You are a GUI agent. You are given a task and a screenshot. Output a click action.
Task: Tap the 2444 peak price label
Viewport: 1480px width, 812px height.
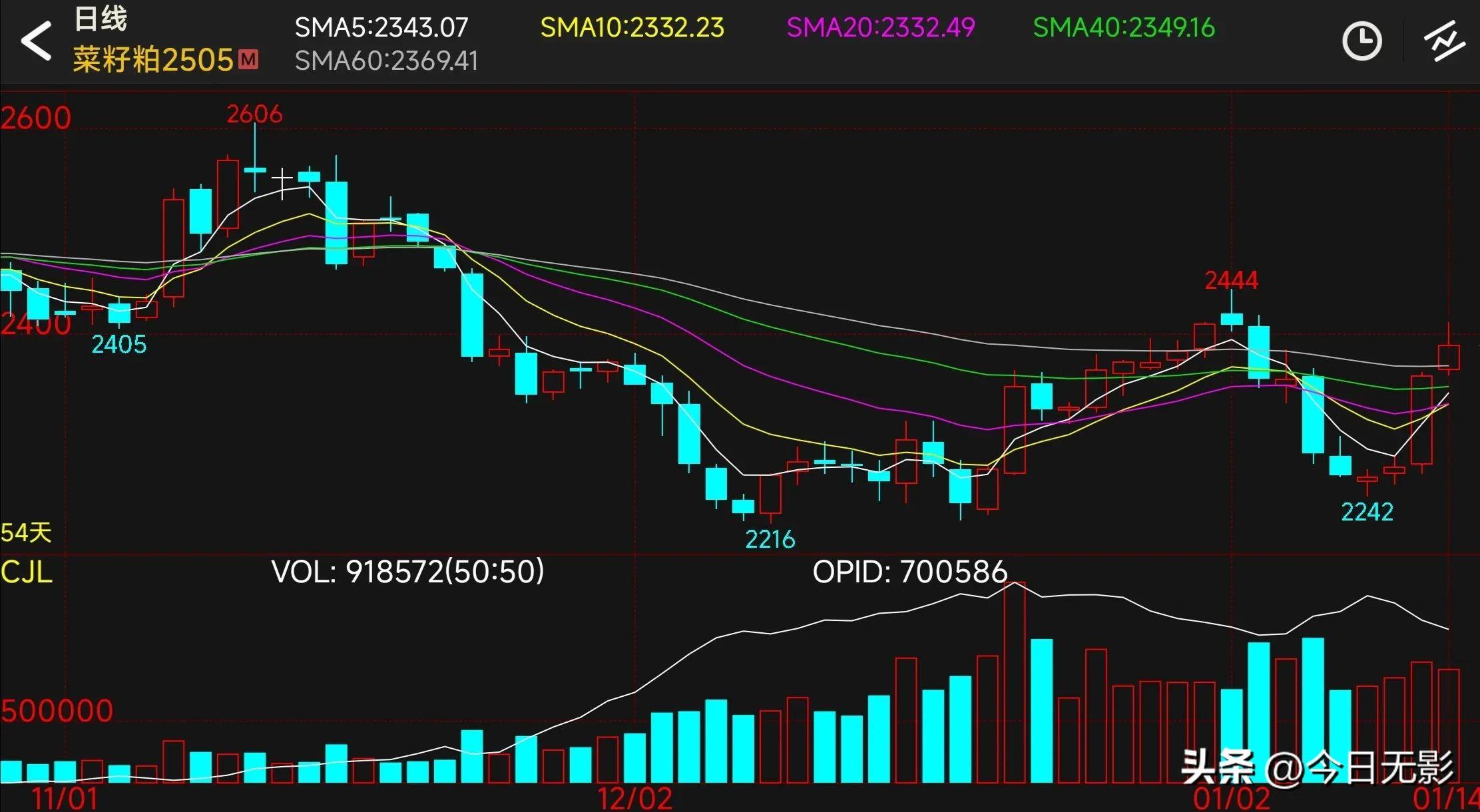(1232, 280)
